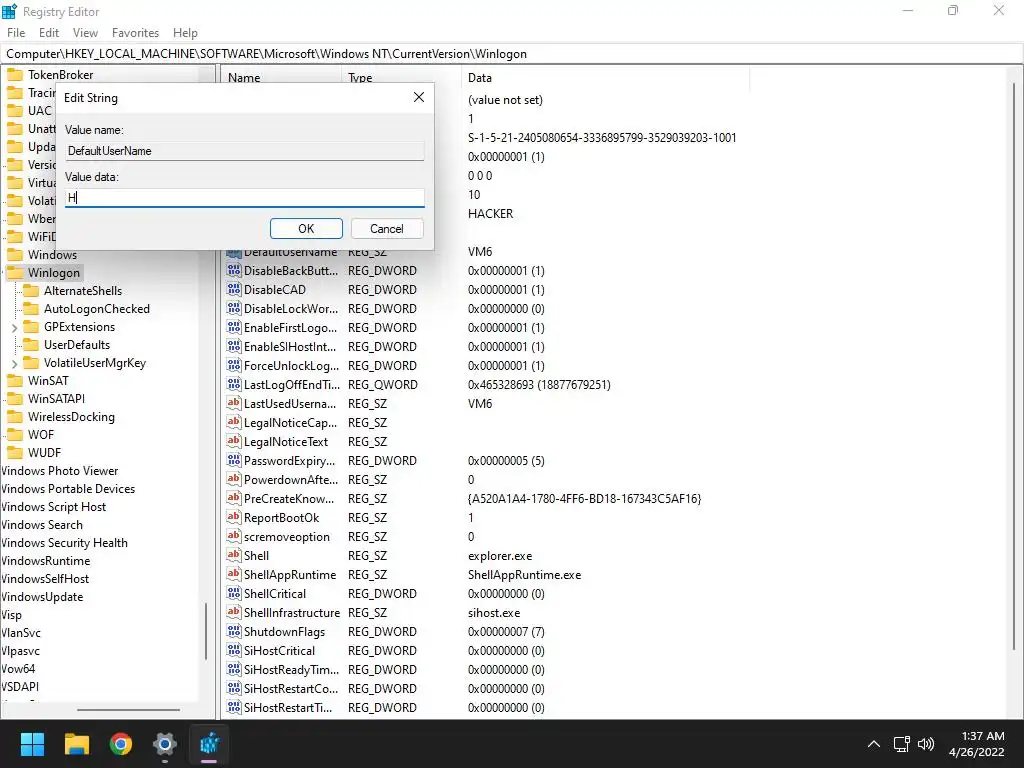Click the PasswordExpiry DWORD icon
Screen dimensions: 1024x768
pos(234,460)
